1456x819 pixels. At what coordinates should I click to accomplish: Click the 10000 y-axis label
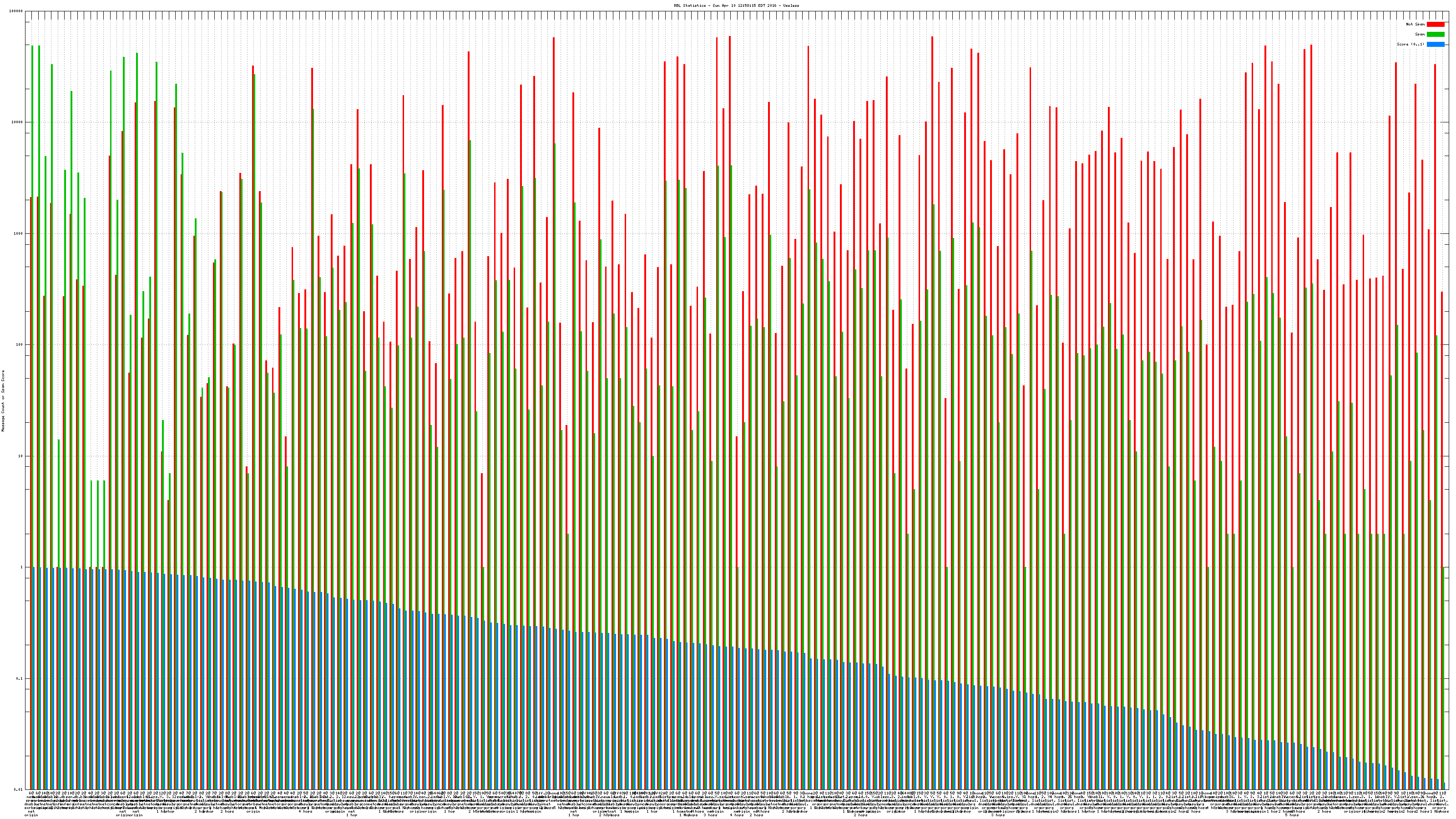click(x=18, y=123)
